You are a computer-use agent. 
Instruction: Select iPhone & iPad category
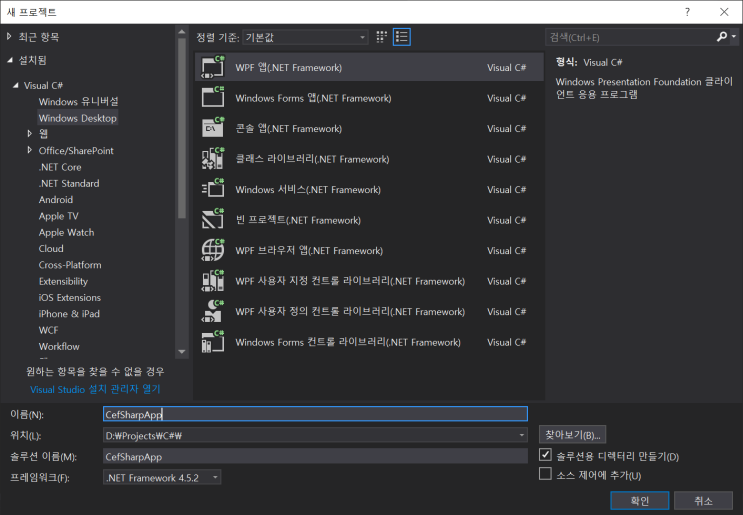tap(69, 314)
